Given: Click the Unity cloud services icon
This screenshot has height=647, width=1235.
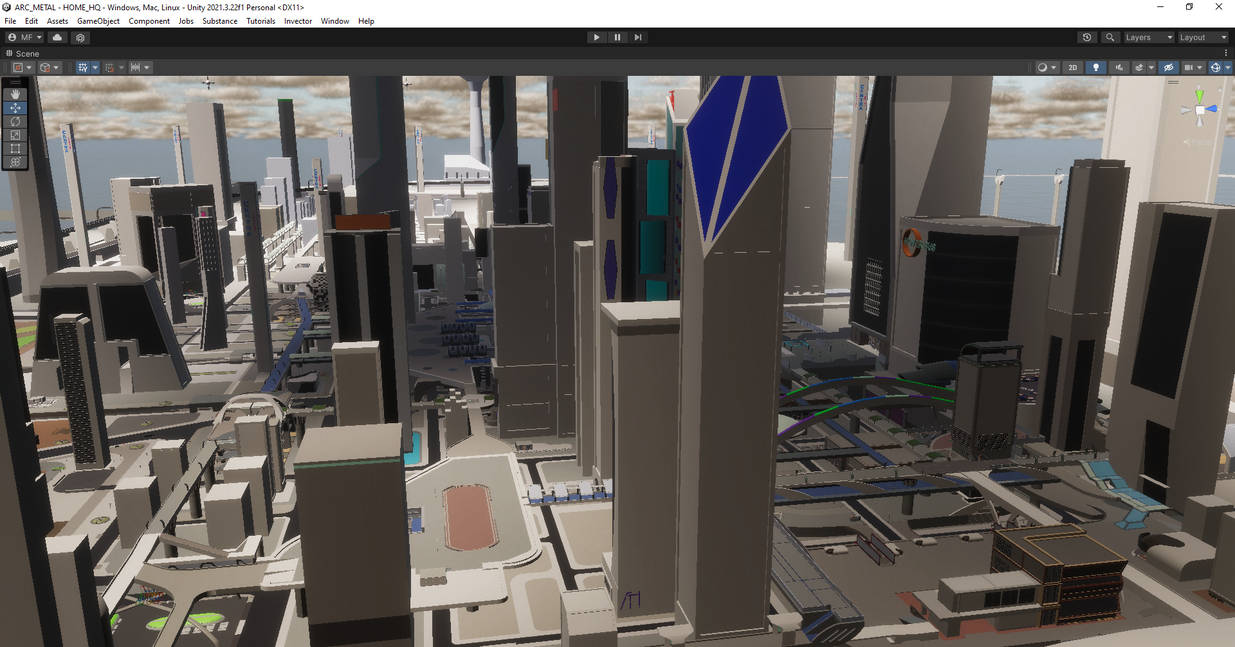Looking at the screenshot, I should (x=57, y=37).
